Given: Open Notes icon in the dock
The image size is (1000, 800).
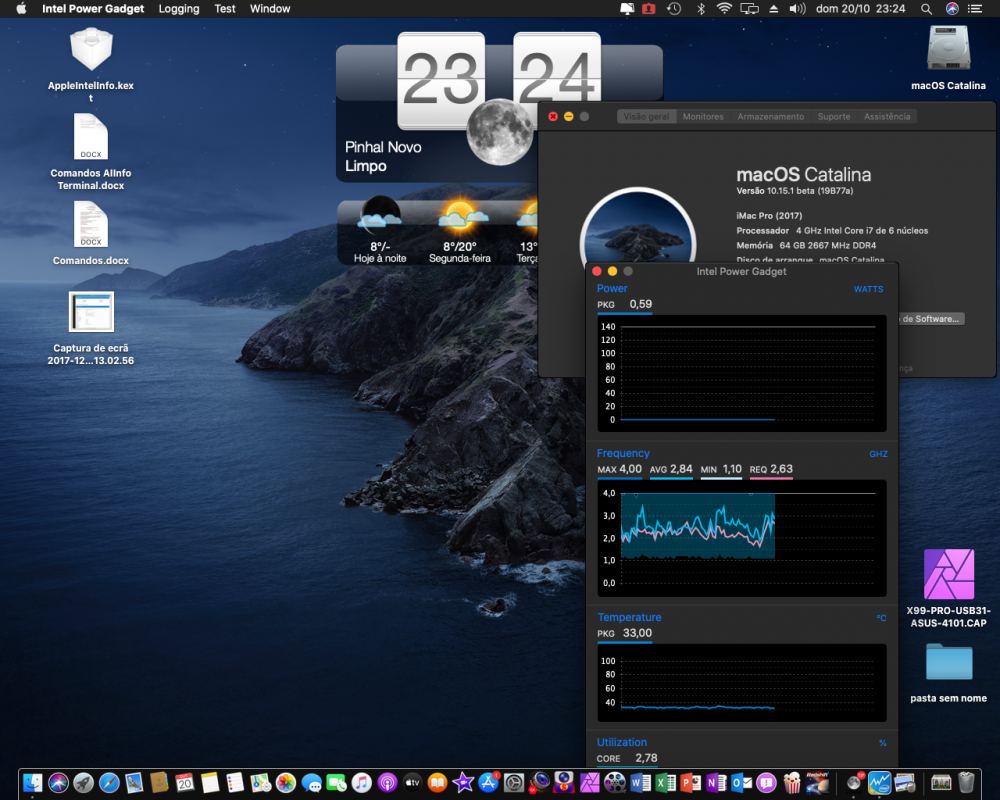Looking at the screenshot, I should pos(210,782).
